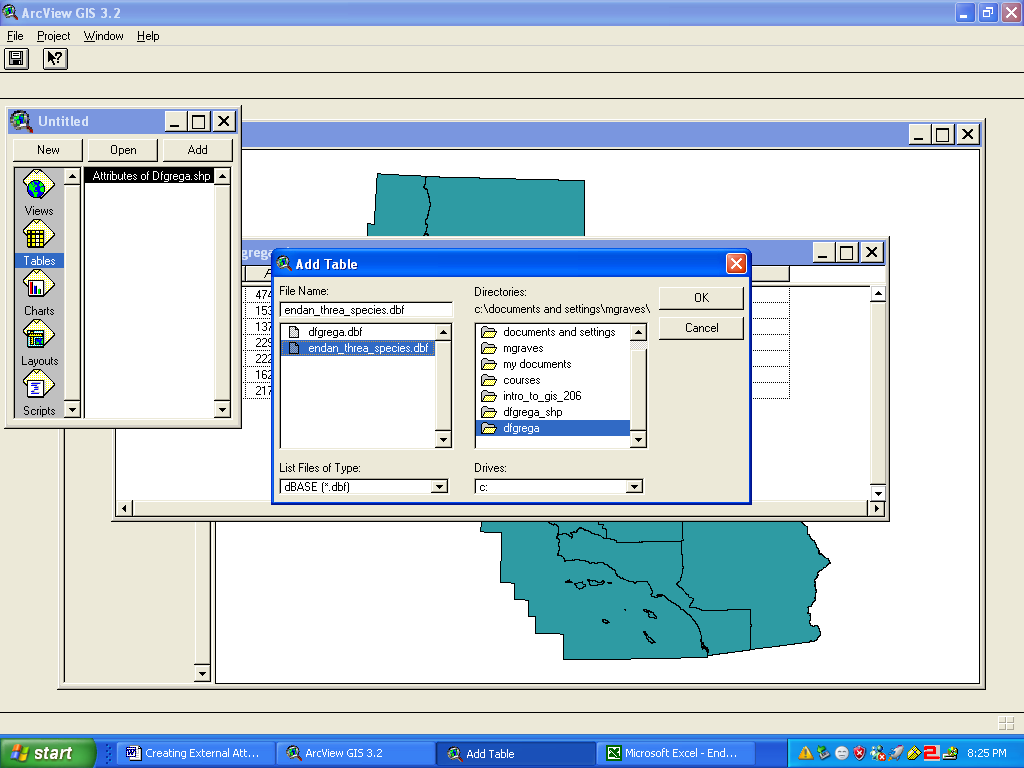This screenshot has height=768, width=1024.
Task: Click the open dfgrega folder icon
Action: click(488, 428)
